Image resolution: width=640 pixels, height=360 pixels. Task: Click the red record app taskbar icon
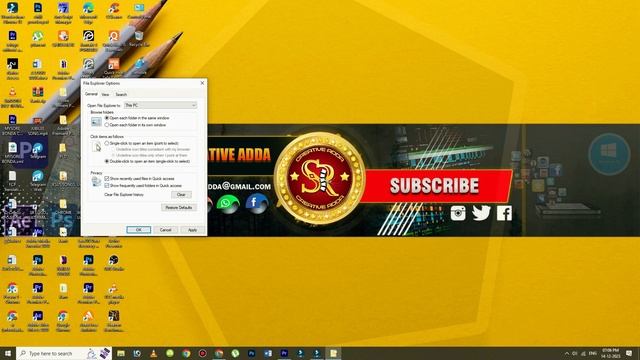click(202, 353)
